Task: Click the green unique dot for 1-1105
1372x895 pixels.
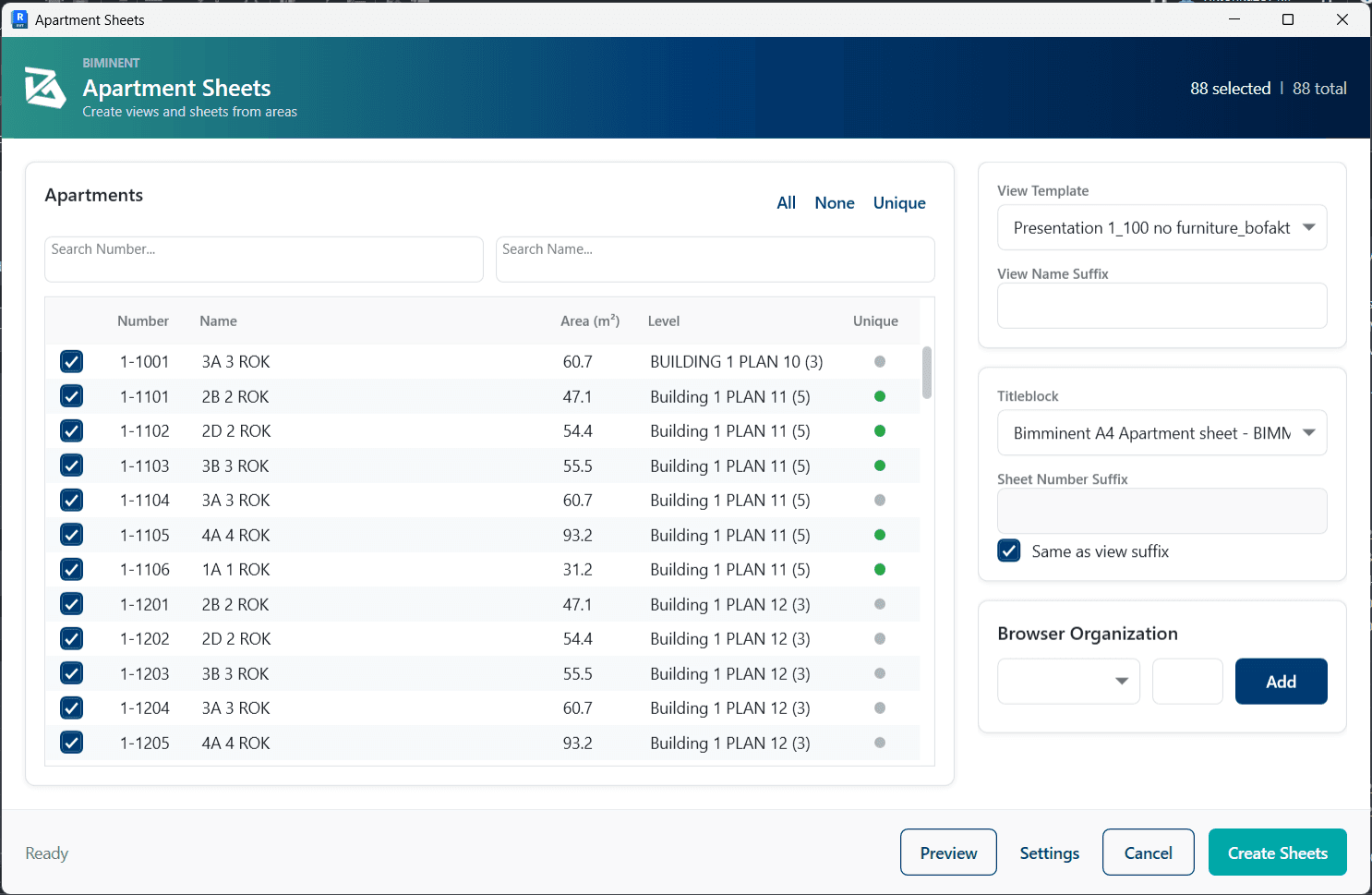Action: click(x=880, y=535)
